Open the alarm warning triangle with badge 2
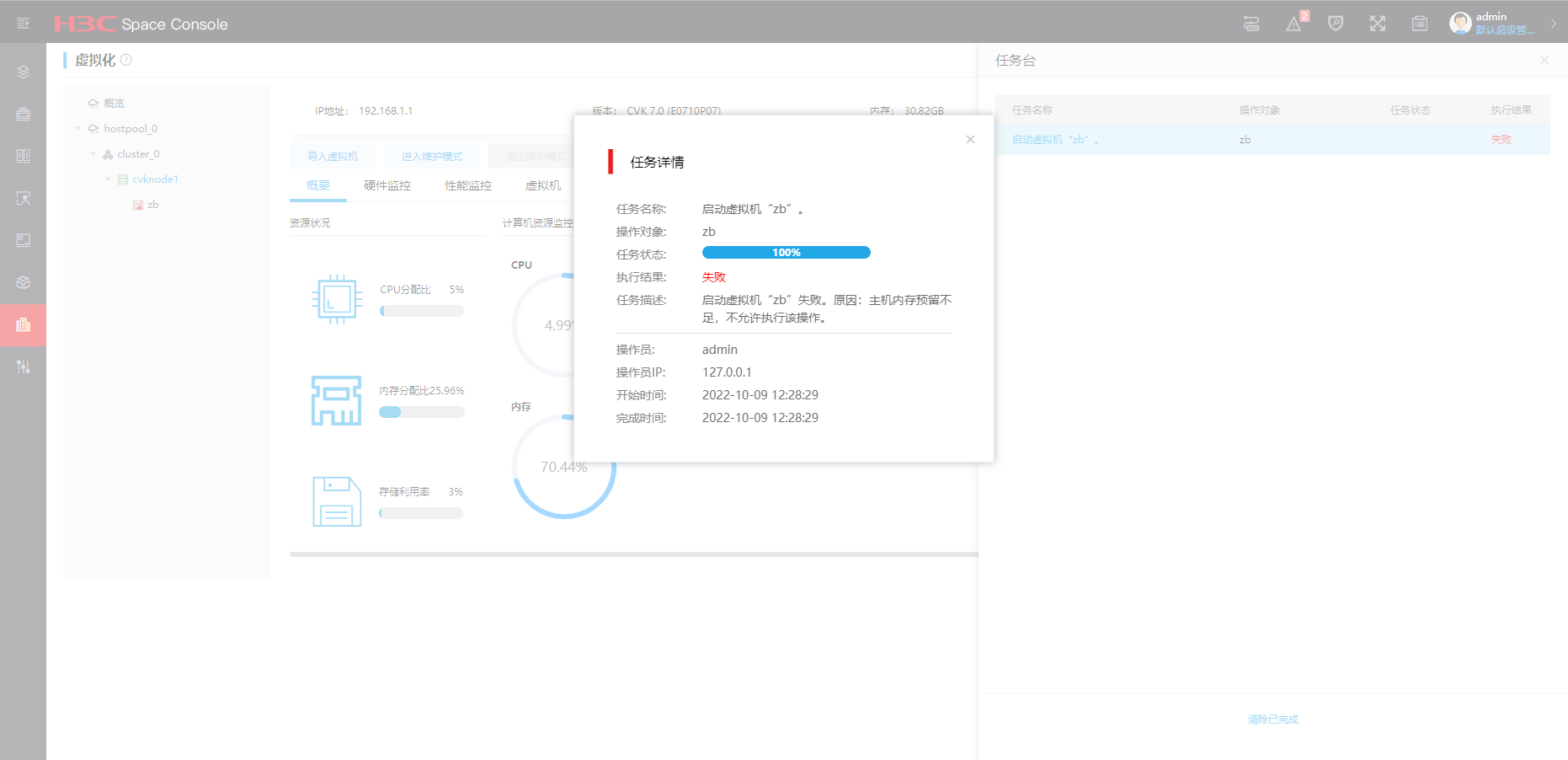The image size is (1568, 760). [1294, 24]
